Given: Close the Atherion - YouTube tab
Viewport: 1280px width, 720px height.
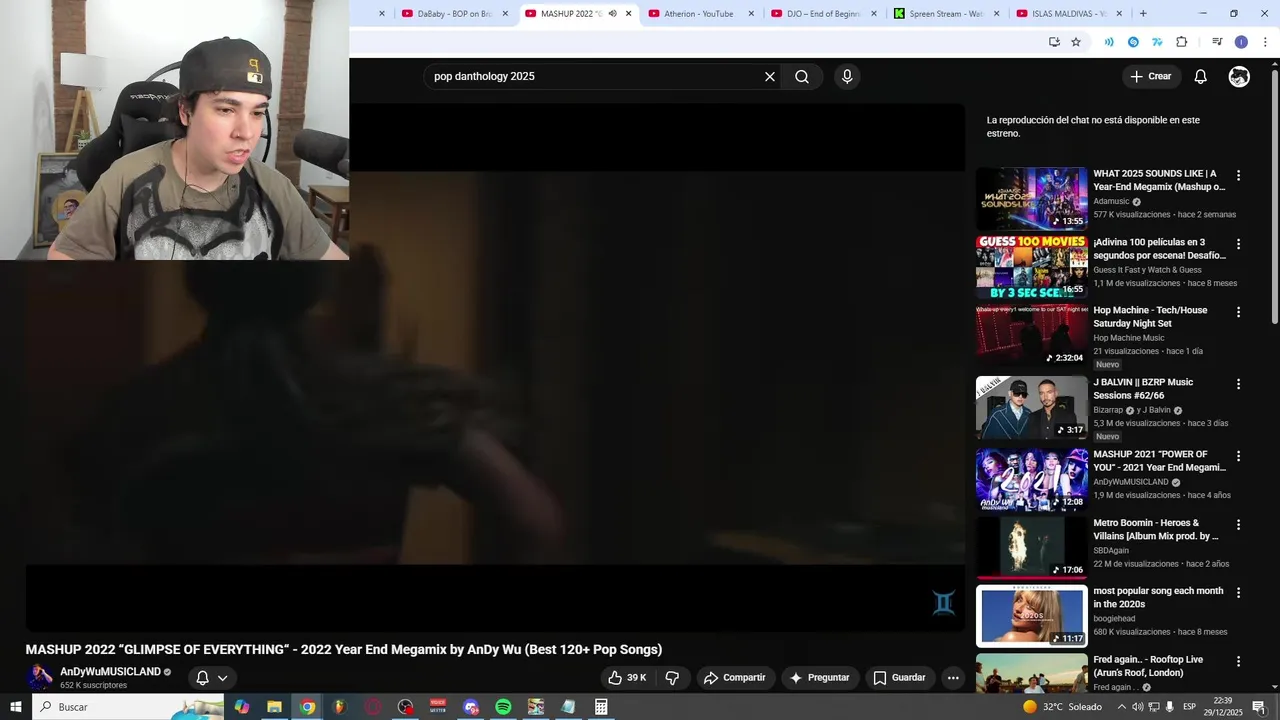Looking at the screenshot, I should [x=752, y=14].
